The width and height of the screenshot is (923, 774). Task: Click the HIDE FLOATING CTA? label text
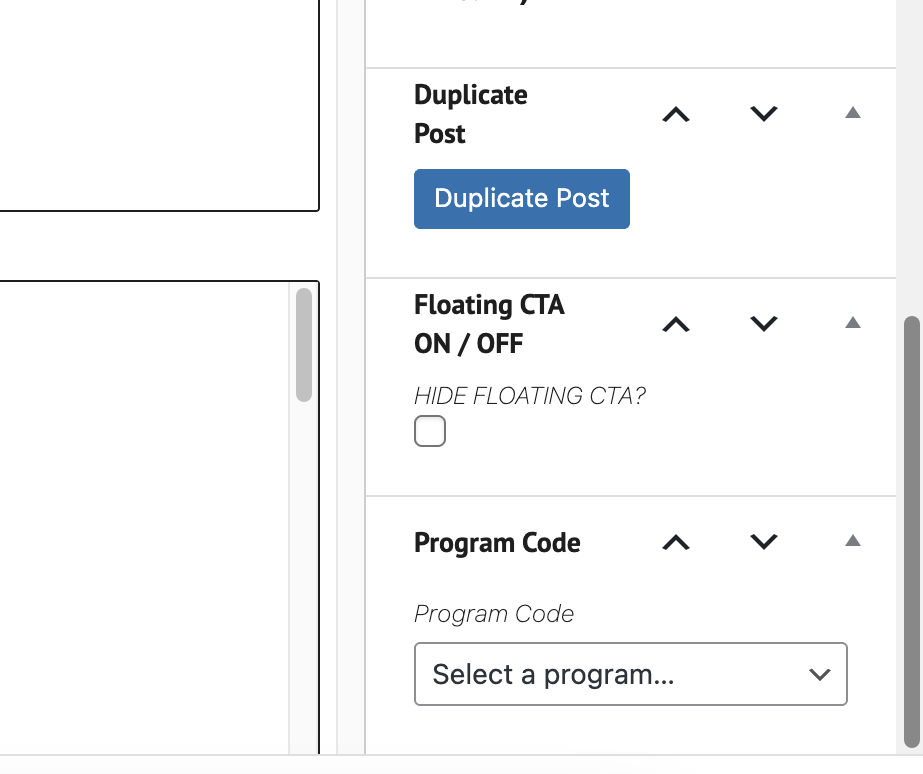[530, 396]
